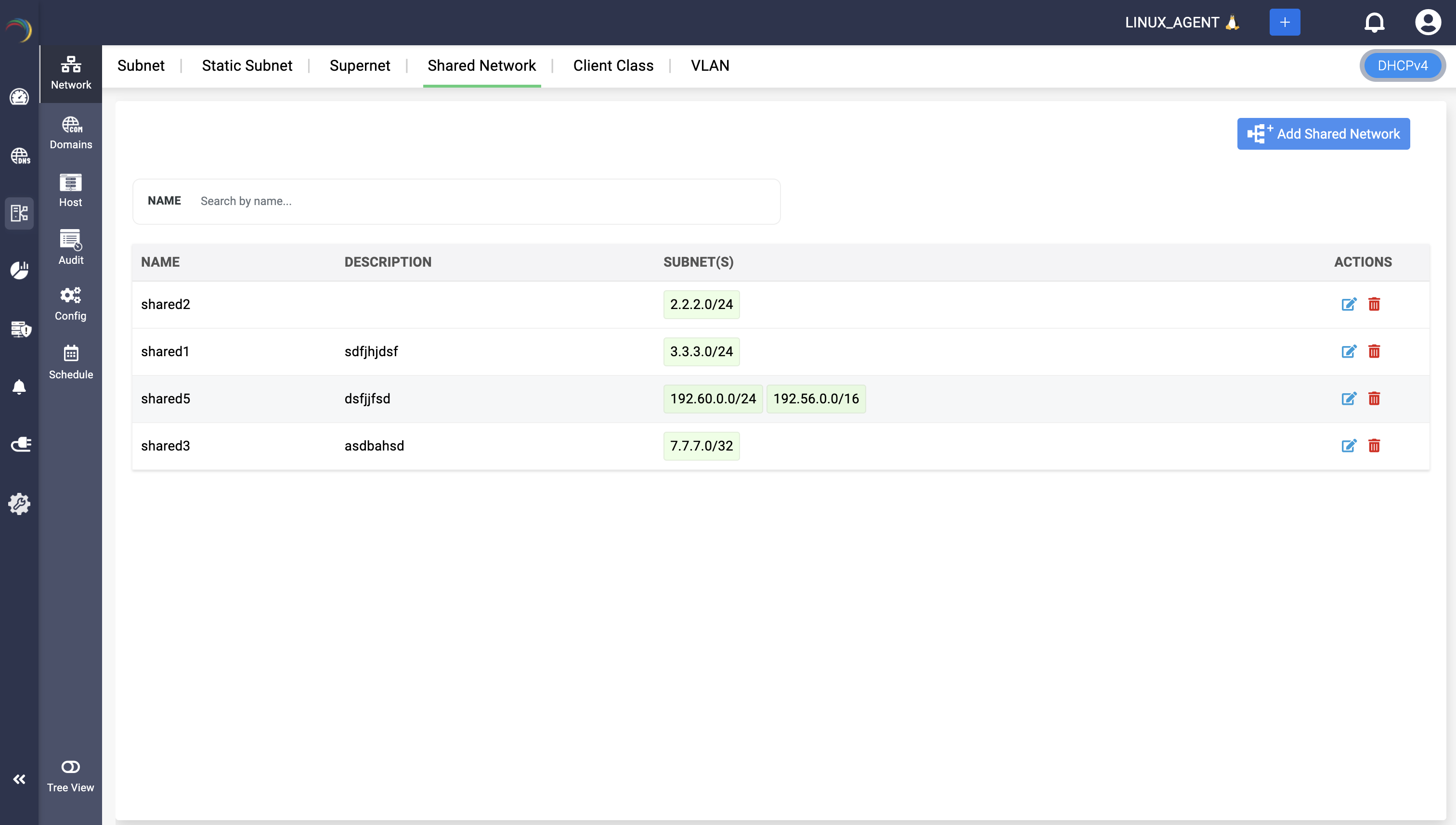Open the notifications bell in header

(x=1374, y=23)
